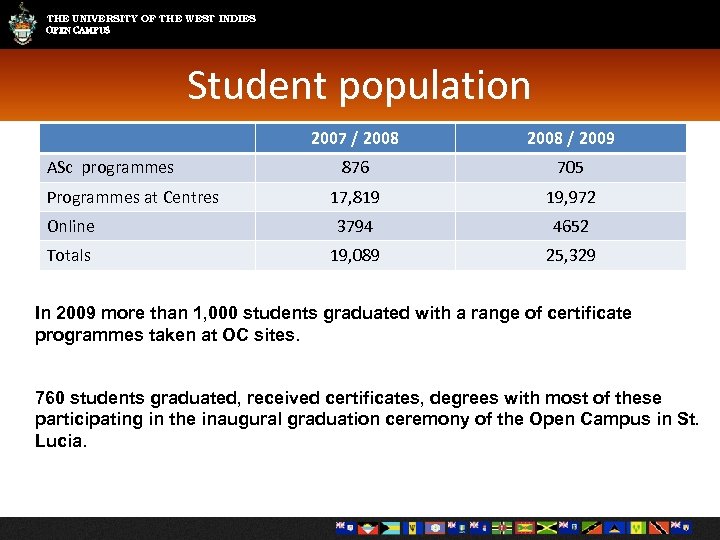Click the cell with value 4652
Viewport: 720px width, 540px height.
click(571, 226)
